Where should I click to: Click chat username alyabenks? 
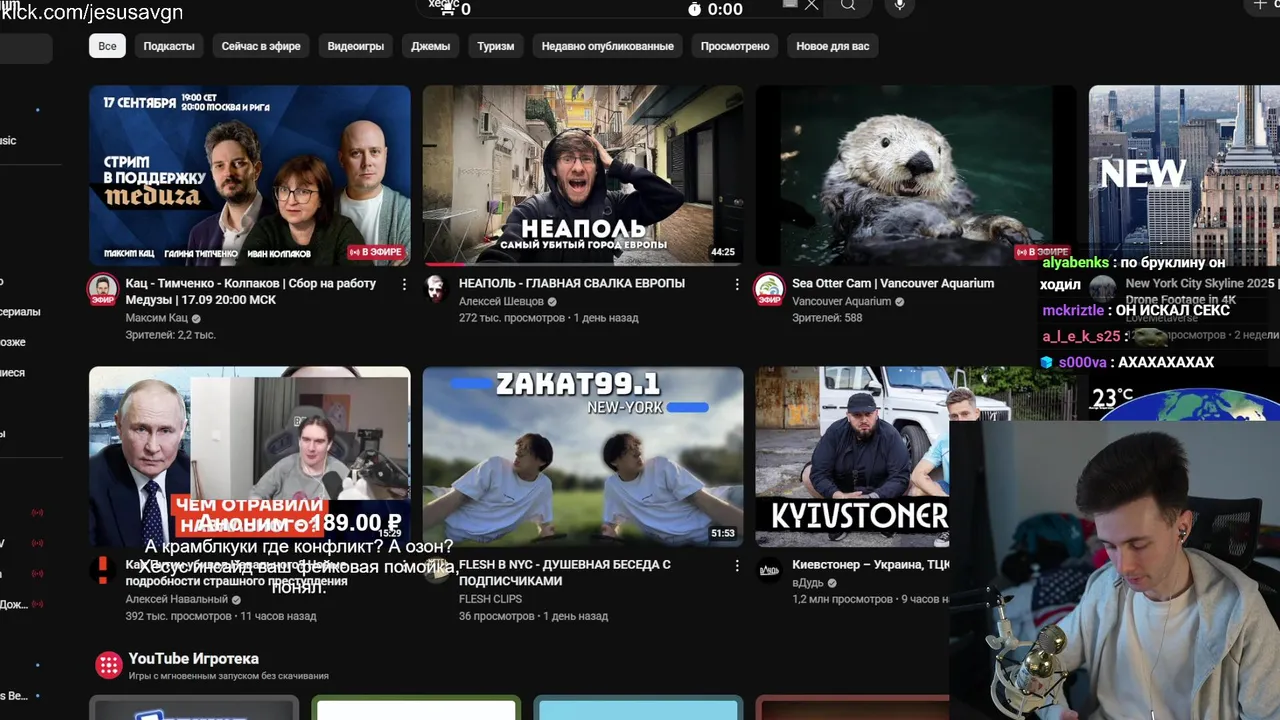(1075, 263)
